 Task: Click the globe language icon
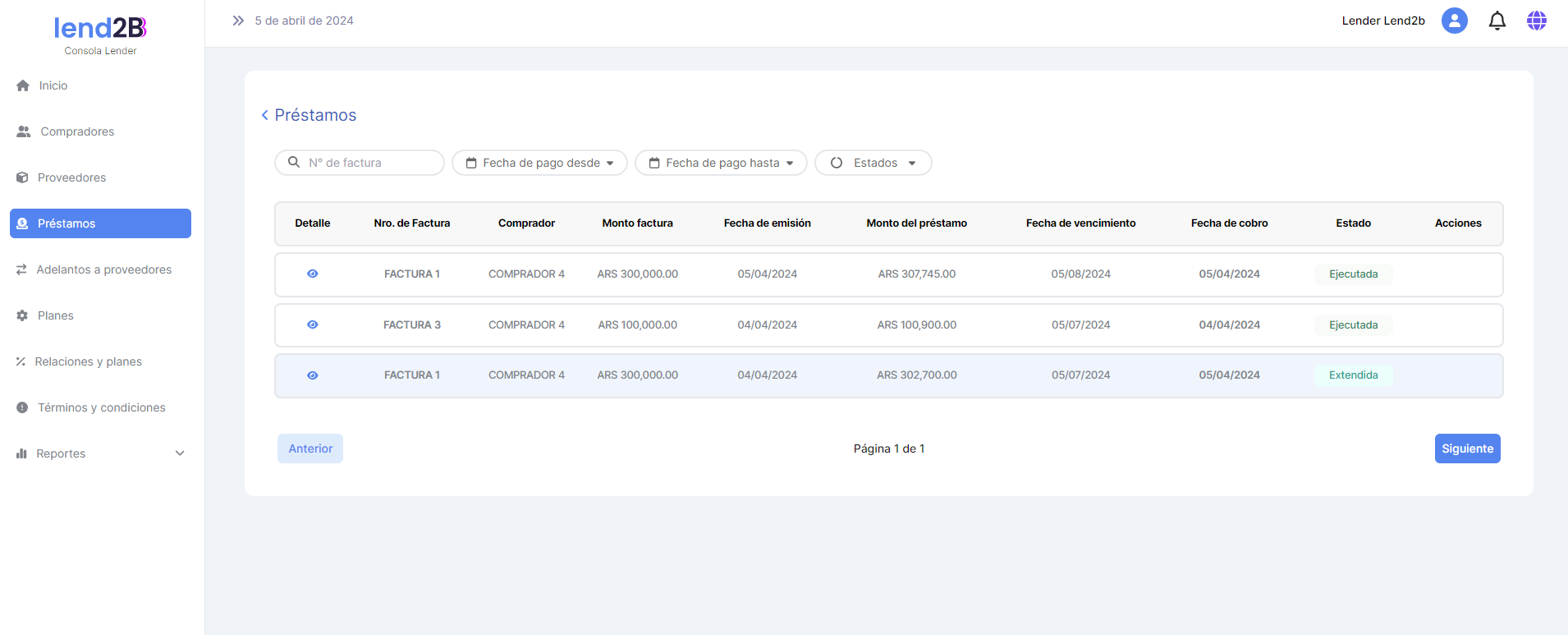[1536, 21]
